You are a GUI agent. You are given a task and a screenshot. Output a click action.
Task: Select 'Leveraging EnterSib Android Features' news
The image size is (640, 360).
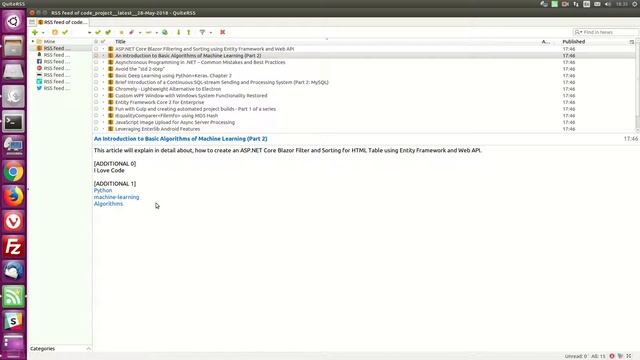tap(158, 129)
